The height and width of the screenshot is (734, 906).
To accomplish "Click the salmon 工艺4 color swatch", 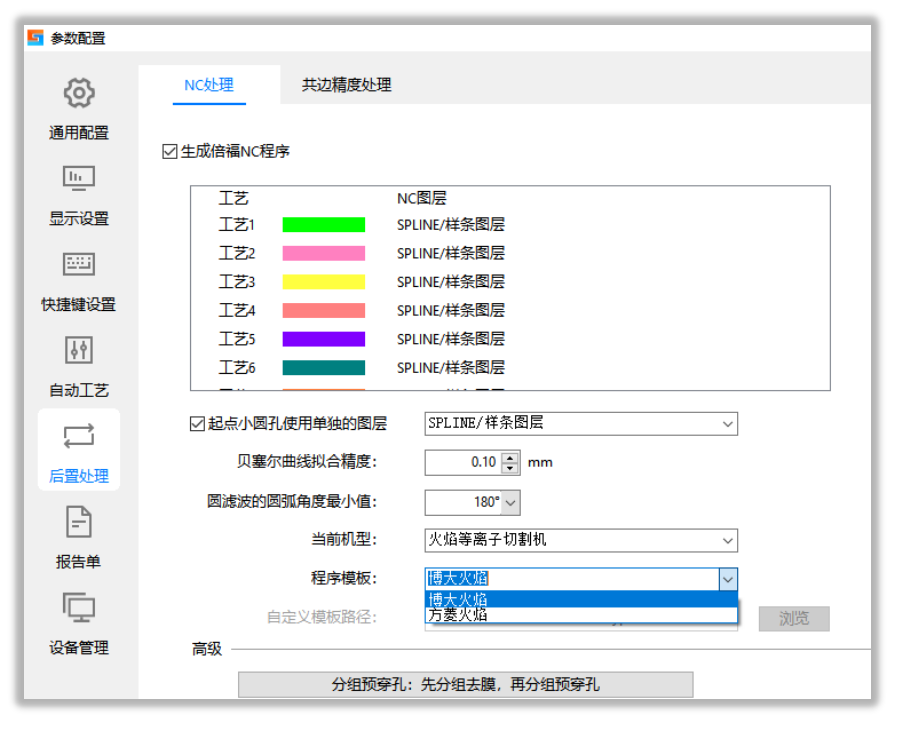I will [324, 310].
